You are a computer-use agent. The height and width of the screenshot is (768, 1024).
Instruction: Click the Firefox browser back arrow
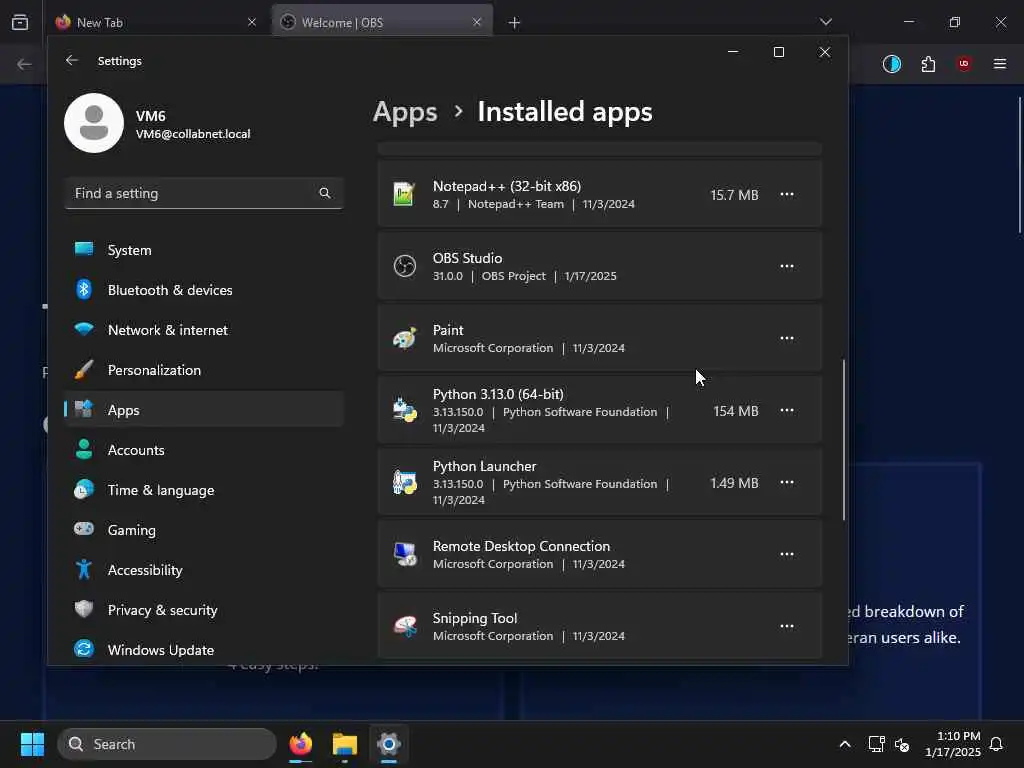24,64
